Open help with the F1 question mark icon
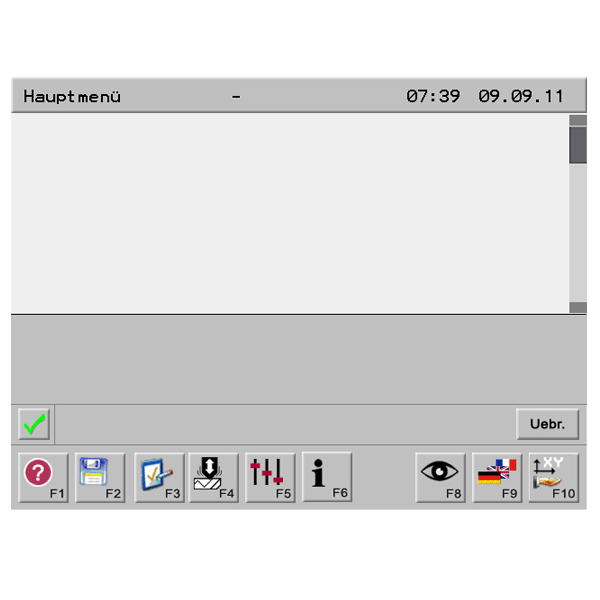Viewport: 600px width, 600px height. coord(43,478)
